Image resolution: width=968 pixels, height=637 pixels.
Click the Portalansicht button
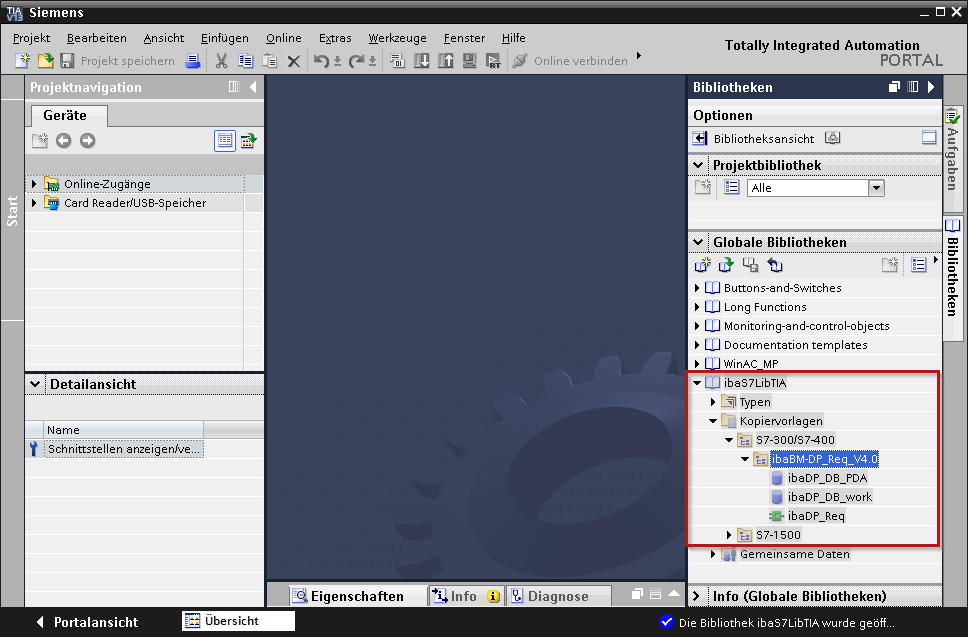[x=88, y=622]
